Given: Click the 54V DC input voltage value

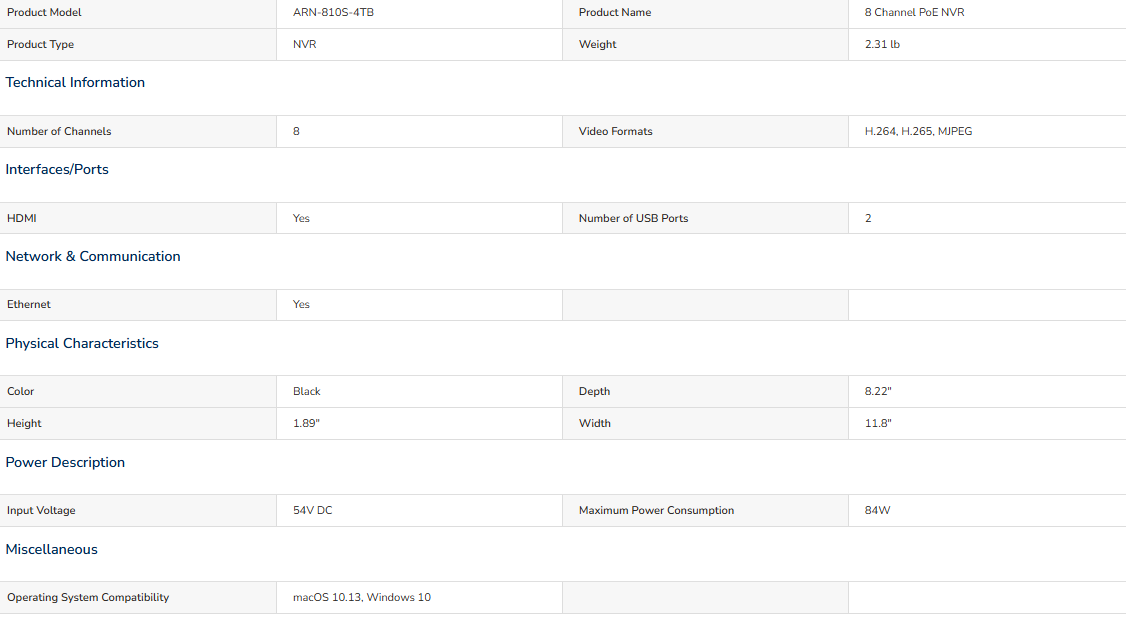Looking at the screenshot, I should (312, 510).
